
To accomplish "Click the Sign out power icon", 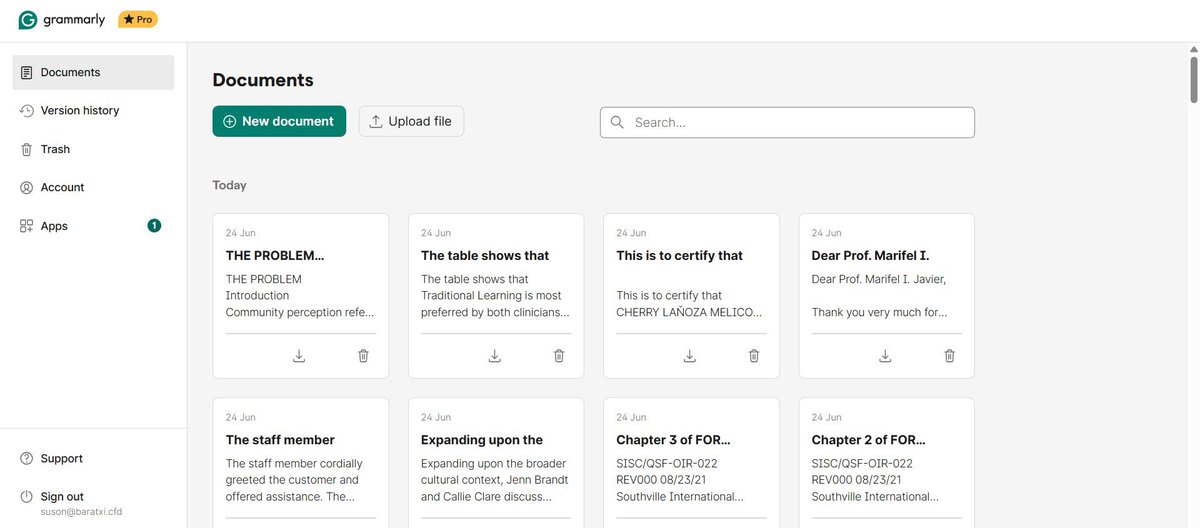I will [26, 497].
